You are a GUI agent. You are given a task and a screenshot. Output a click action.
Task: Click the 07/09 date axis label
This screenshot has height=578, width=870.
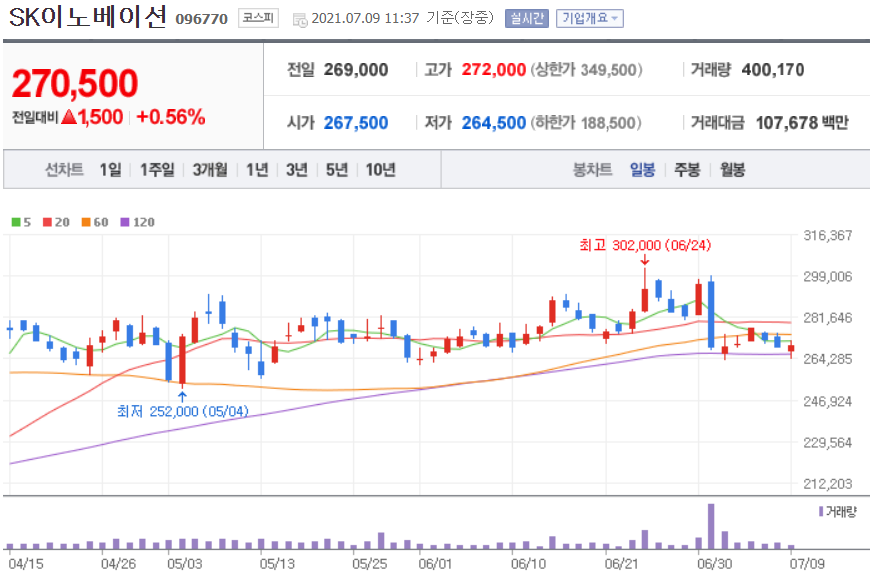pos(807,564)
